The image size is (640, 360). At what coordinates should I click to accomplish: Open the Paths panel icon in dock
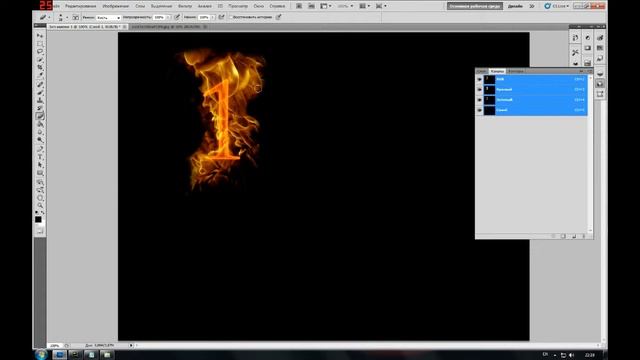(600, 94)
